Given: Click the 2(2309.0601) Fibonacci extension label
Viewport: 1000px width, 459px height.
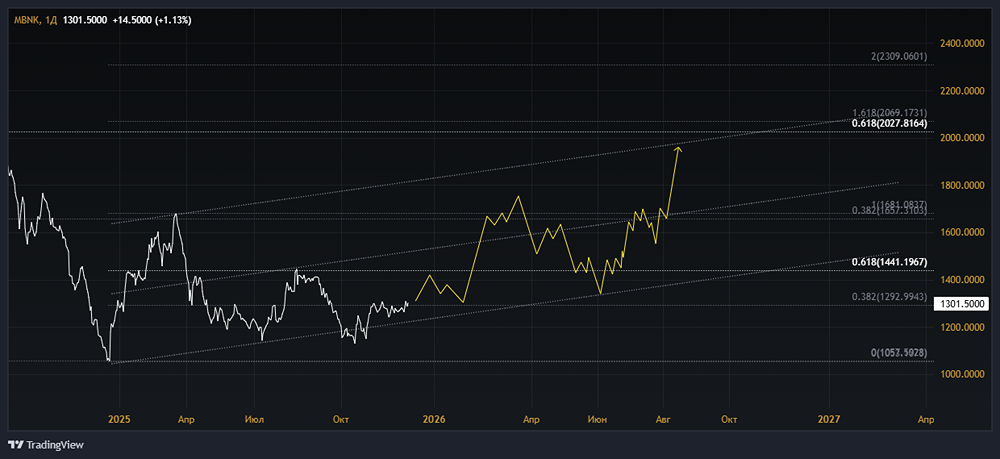Looking at the screenshot, I should (x=901, y=57).
